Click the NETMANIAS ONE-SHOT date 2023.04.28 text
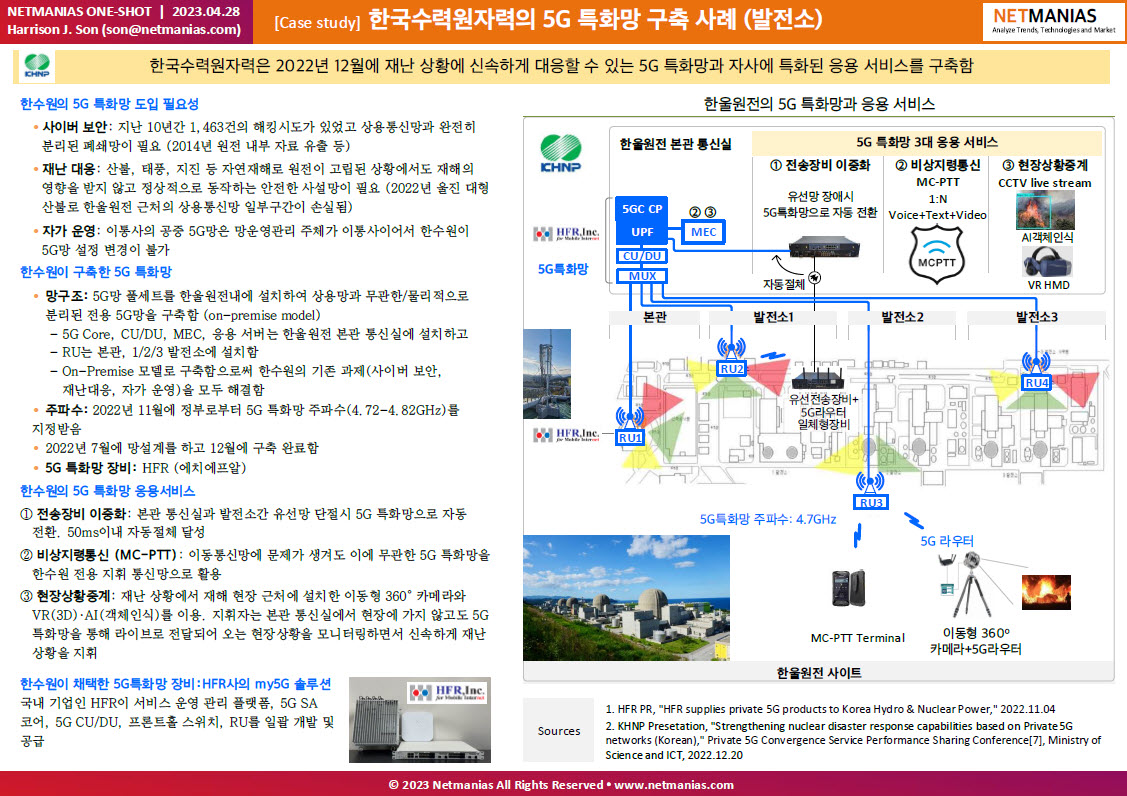The width and height of the screenshot is (1127, 796). (124, 12)
